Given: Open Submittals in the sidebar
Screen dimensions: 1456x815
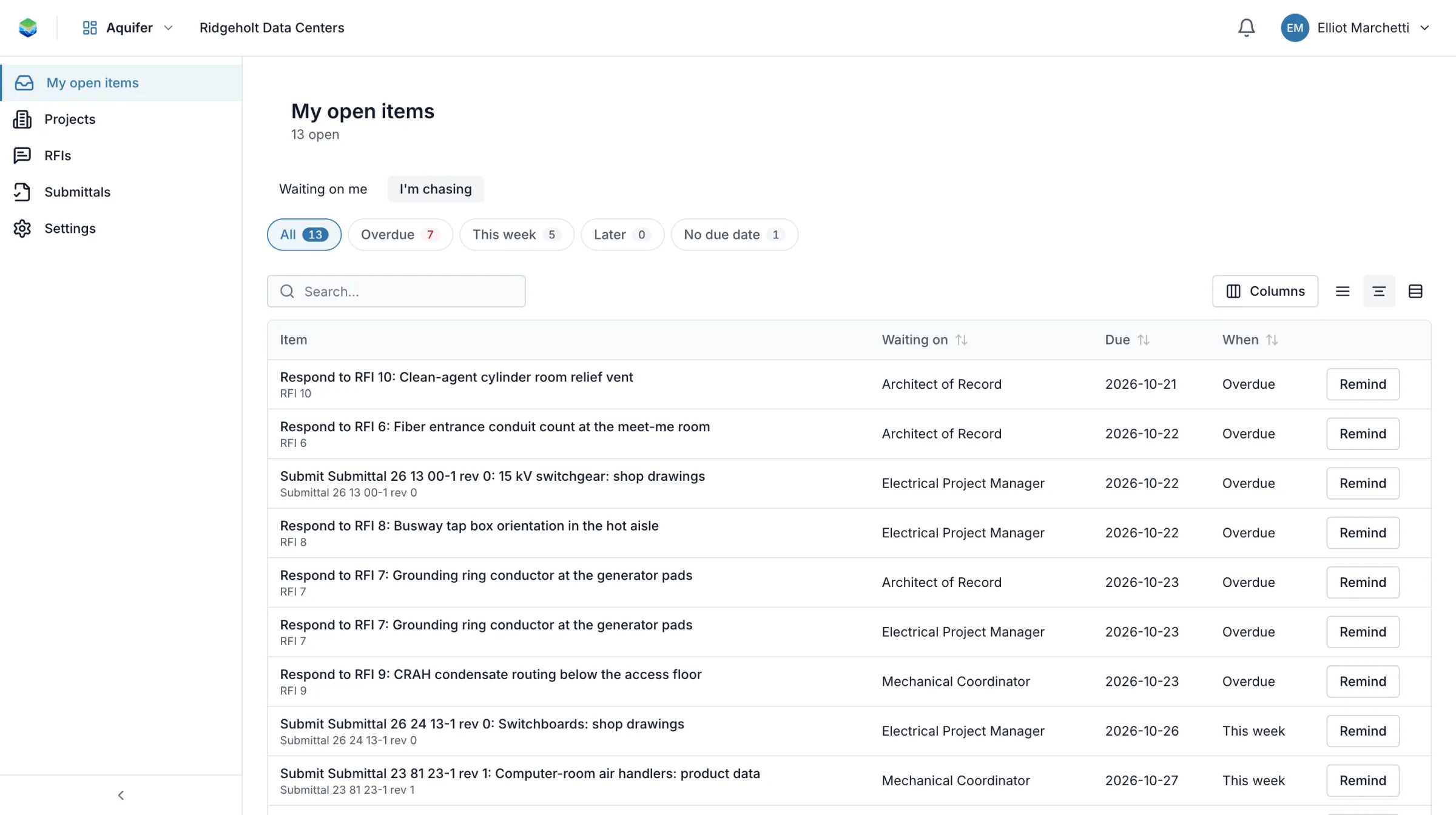Looking at the screenshot, I should pos(121,192).
